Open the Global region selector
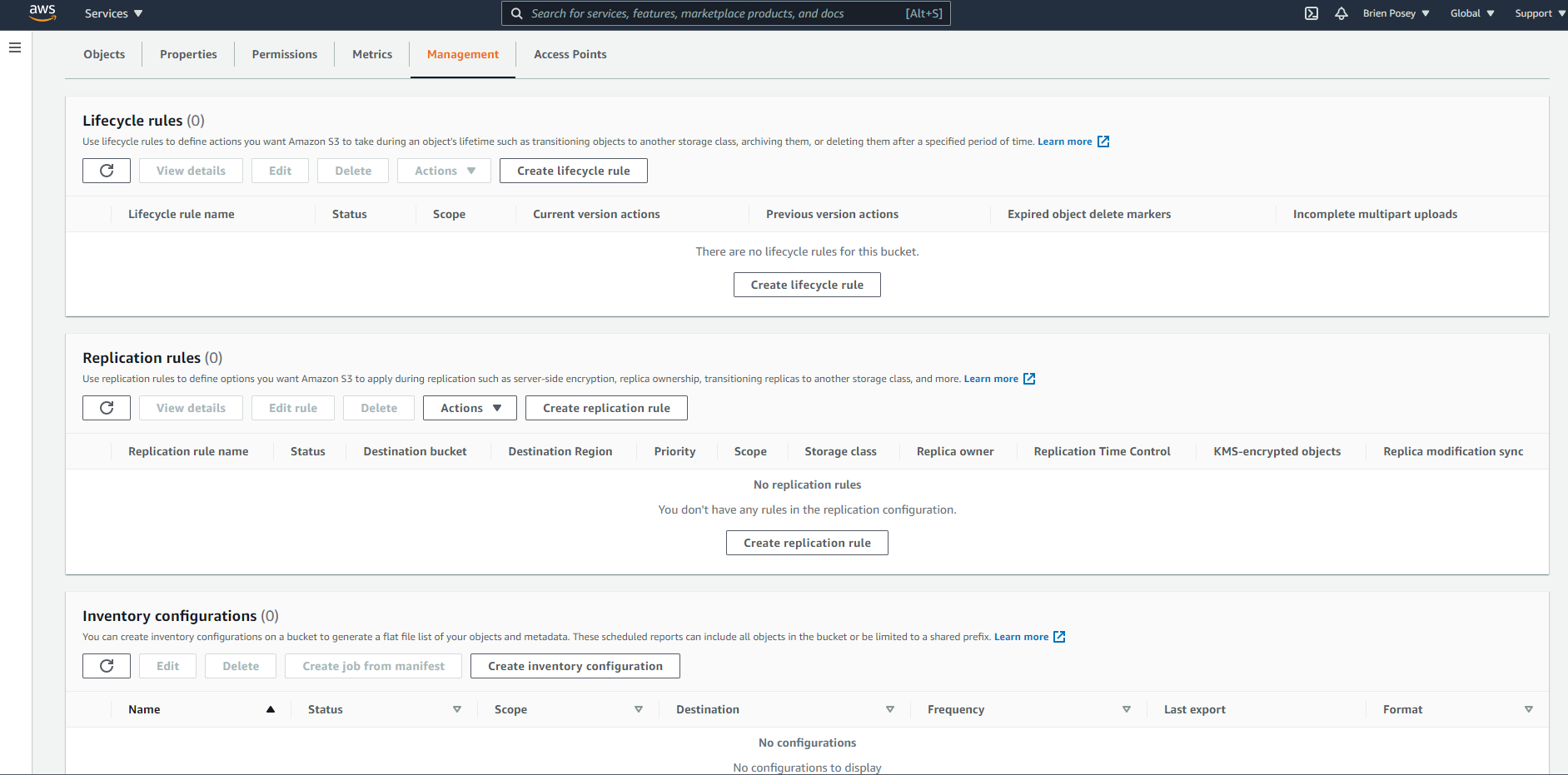1568x775 pixels. [1471, 13]
